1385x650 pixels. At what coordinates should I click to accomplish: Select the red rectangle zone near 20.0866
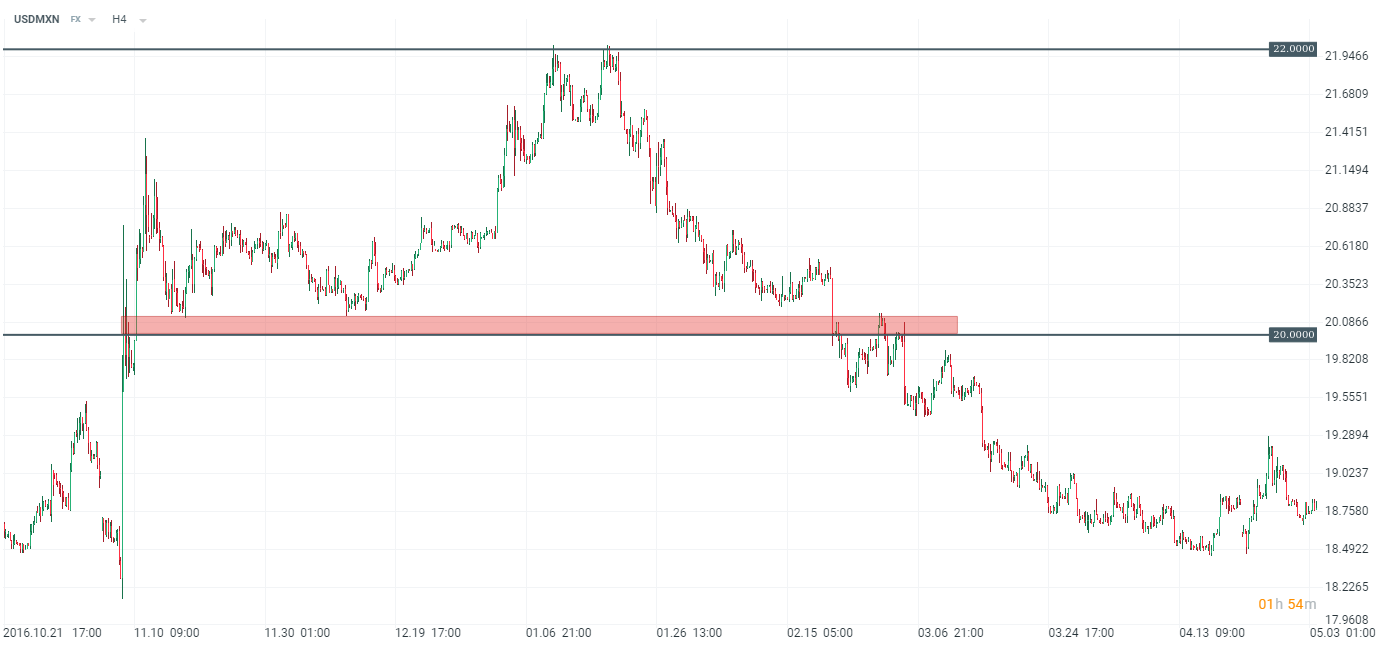[540, 325]
